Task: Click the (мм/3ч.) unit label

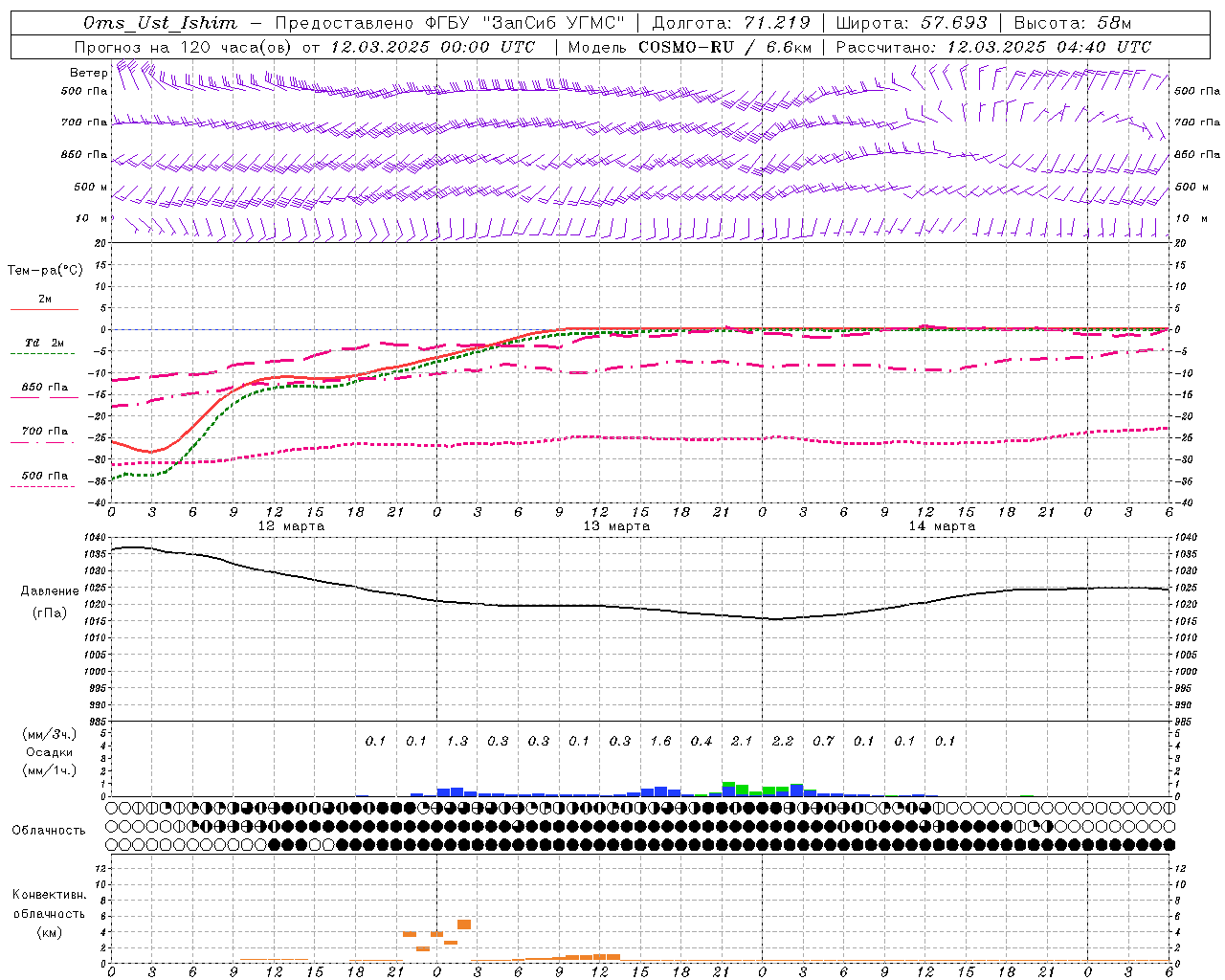Action: point(49,734)
